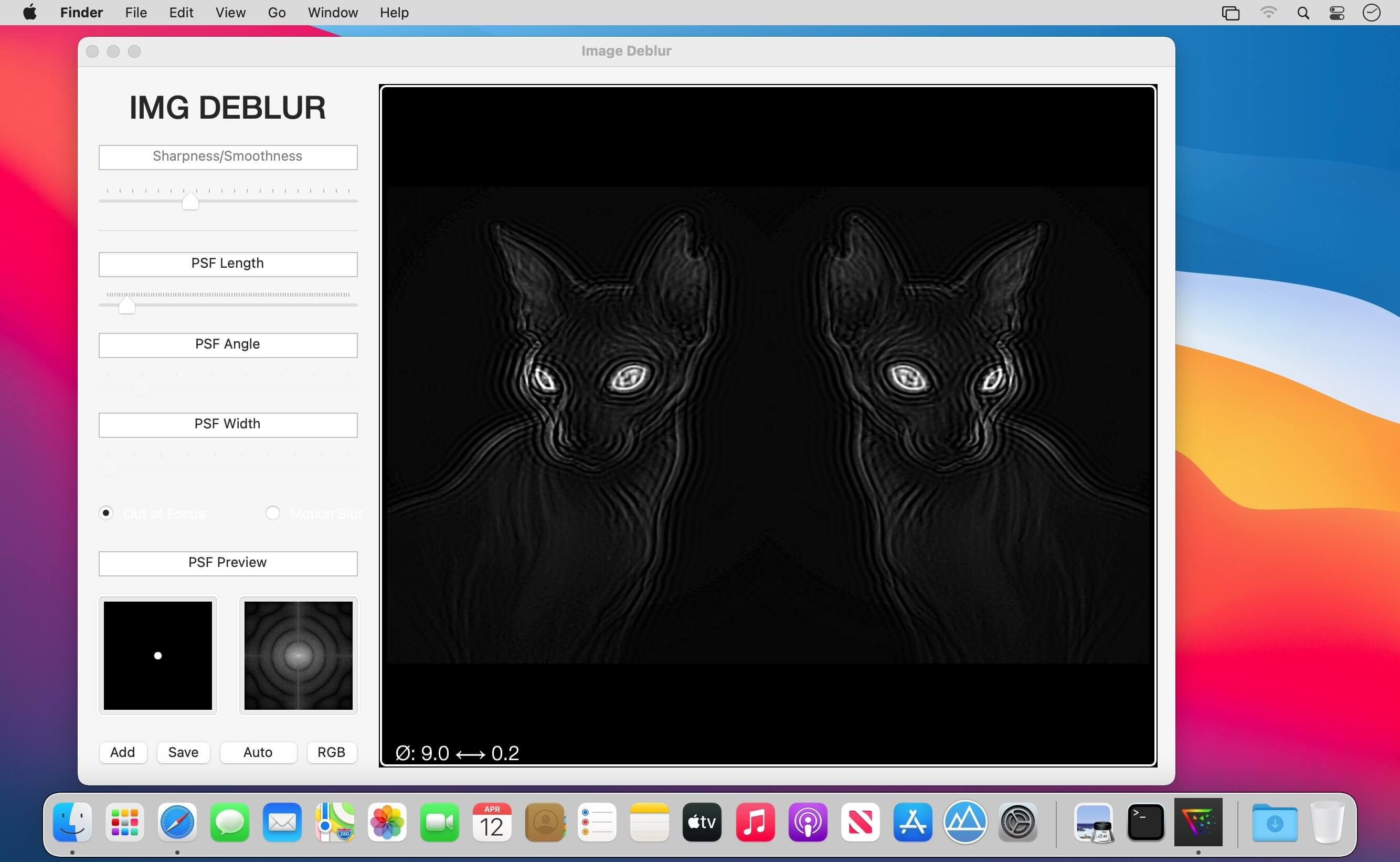The image size is (1400, 862).
Task: Click the Sharpness/Smoothness slider thumb
Action: click(x=190, y=202)
